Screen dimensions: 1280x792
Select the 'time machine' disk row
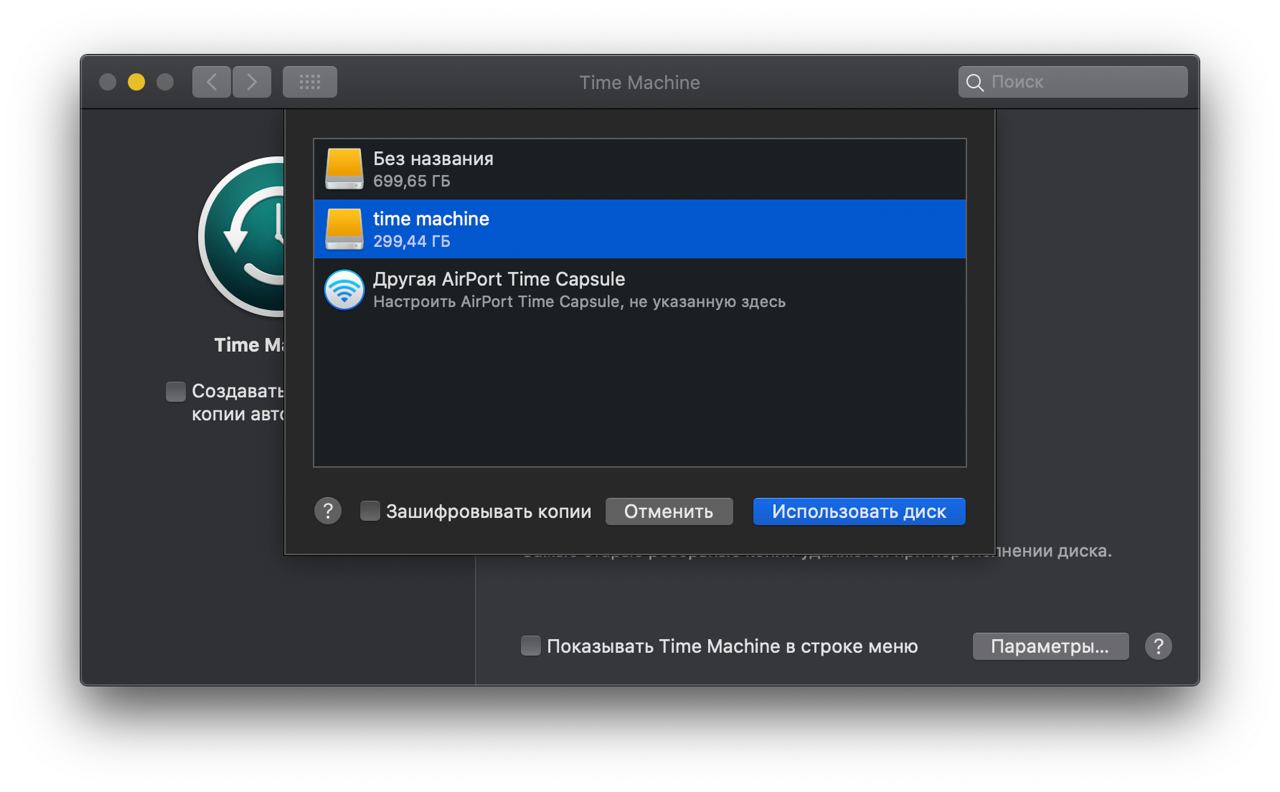640,229
